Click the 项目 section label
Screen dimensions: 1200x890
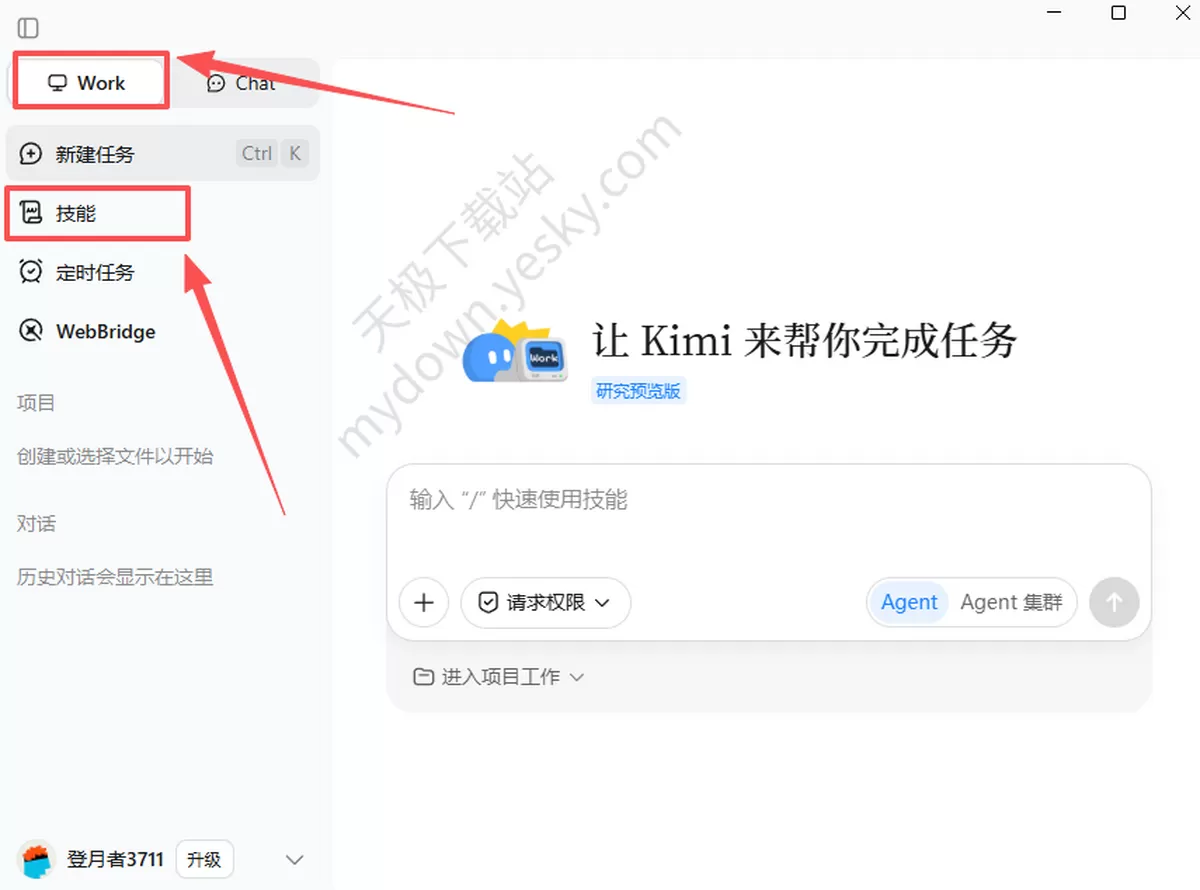tap(36, 403)
